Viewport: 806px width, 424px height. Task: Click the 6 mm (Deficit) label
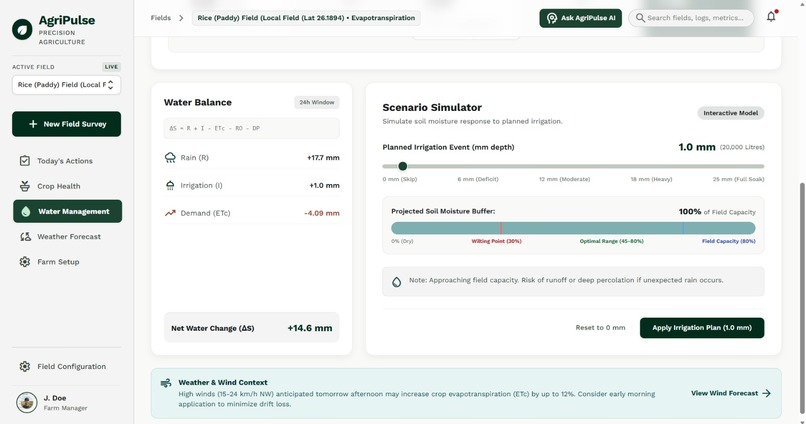coord(478,179)
